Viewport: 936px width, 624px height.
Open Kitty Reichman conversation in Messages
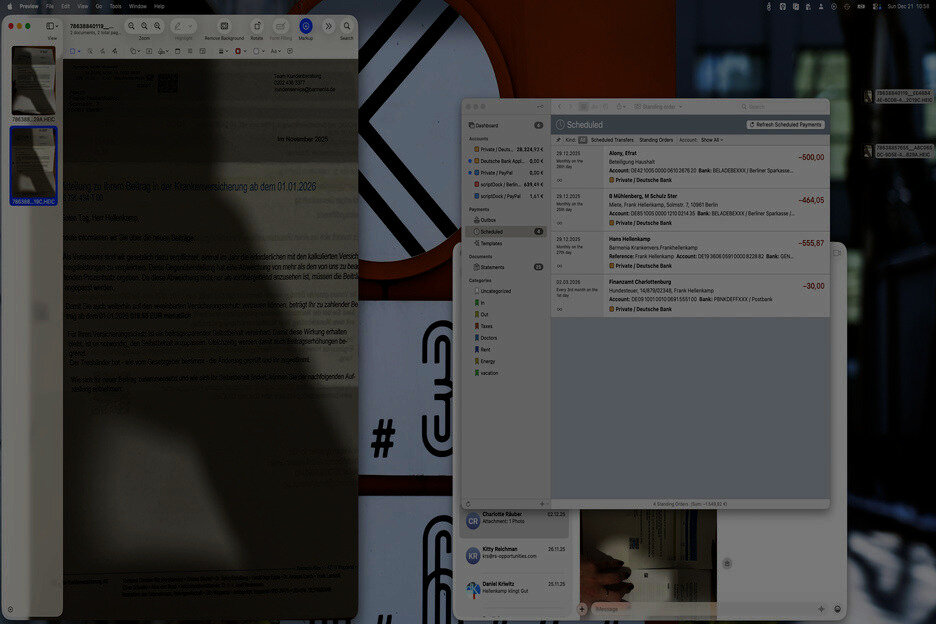click(x=512, y=552)
